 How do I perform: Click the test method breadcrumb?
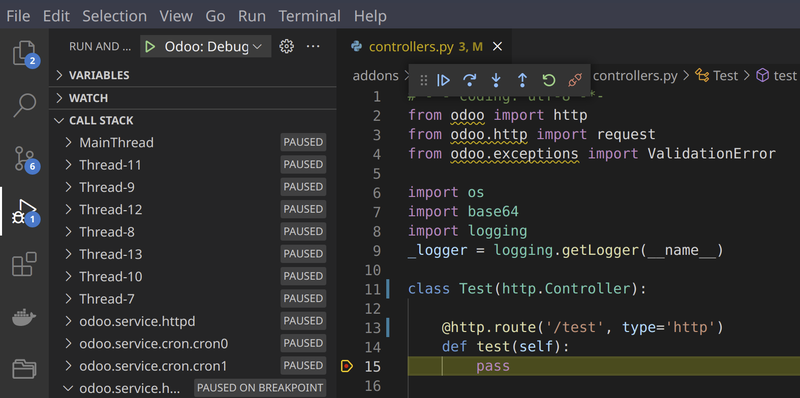coord(777,76)
